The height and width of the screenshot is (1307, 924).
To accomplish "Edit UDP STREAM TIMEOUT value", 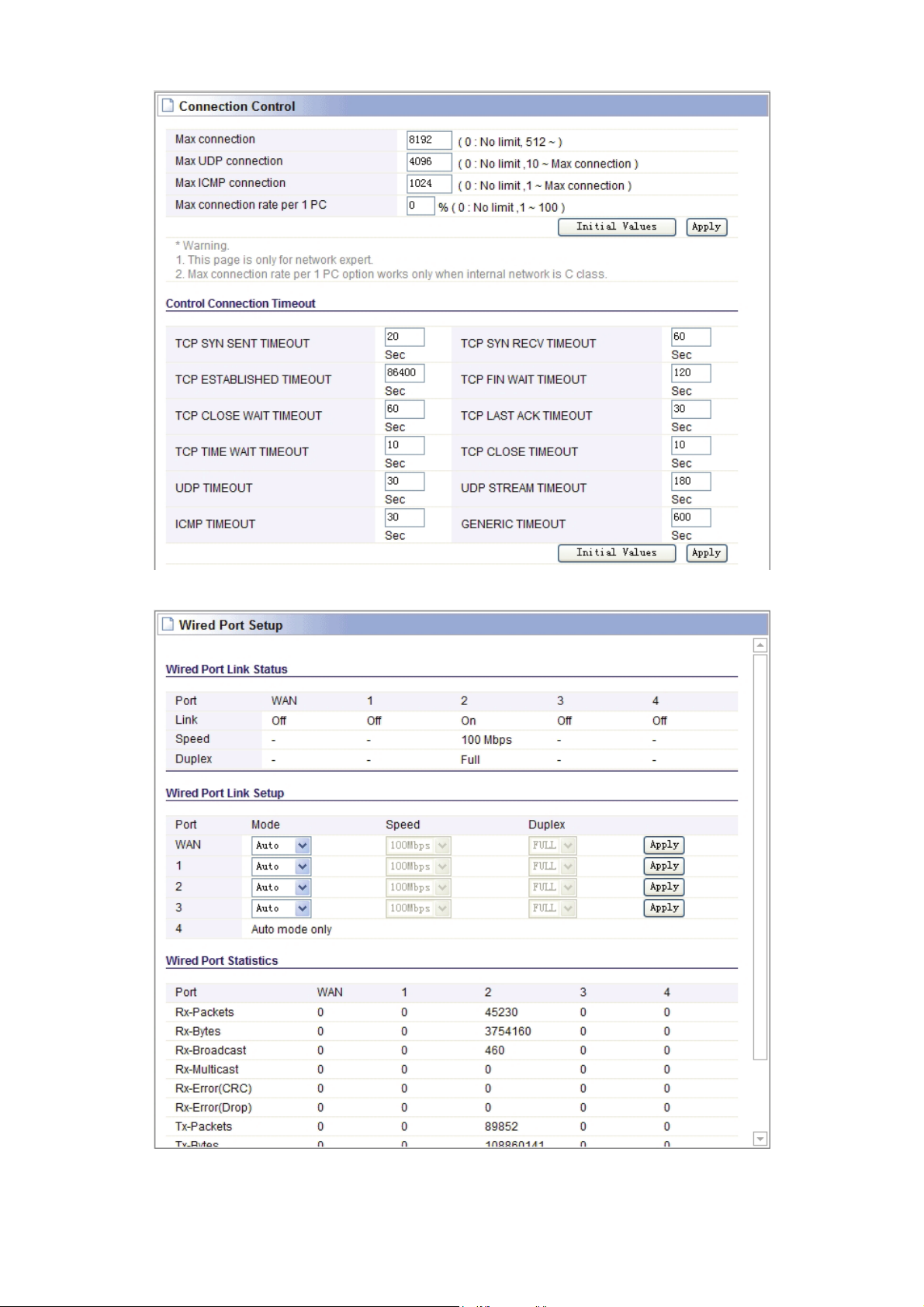I will [690, 481].
